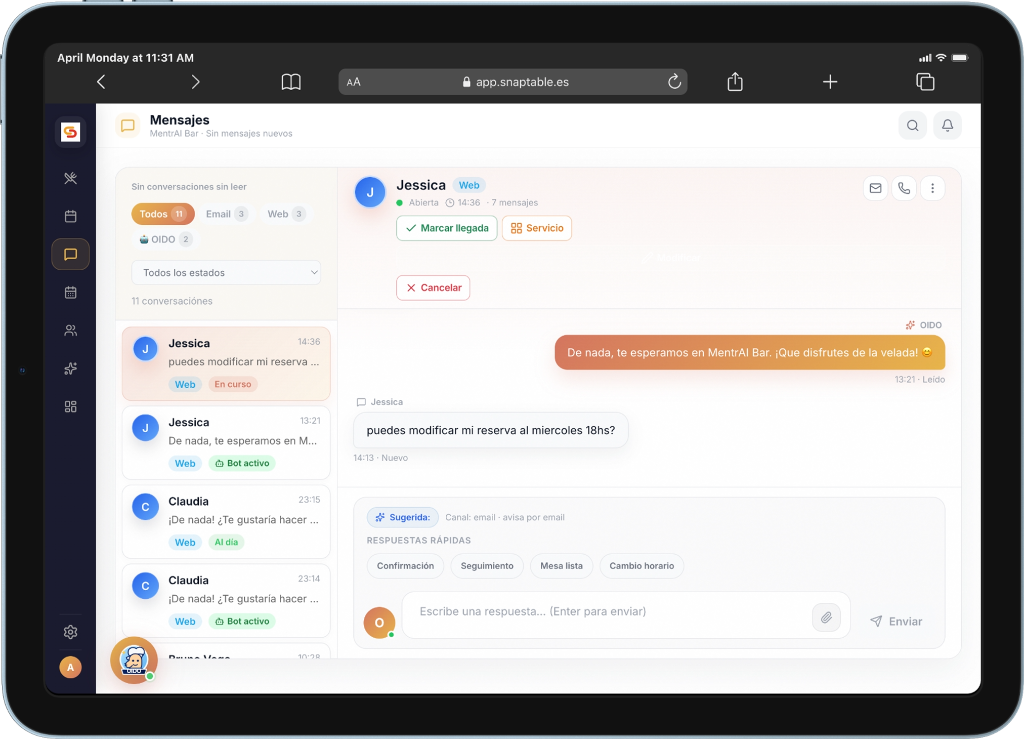
Task: Click message 'puedes modificar mi reserva al miercoles 18hs?'
Action: (x=490, y=430)
